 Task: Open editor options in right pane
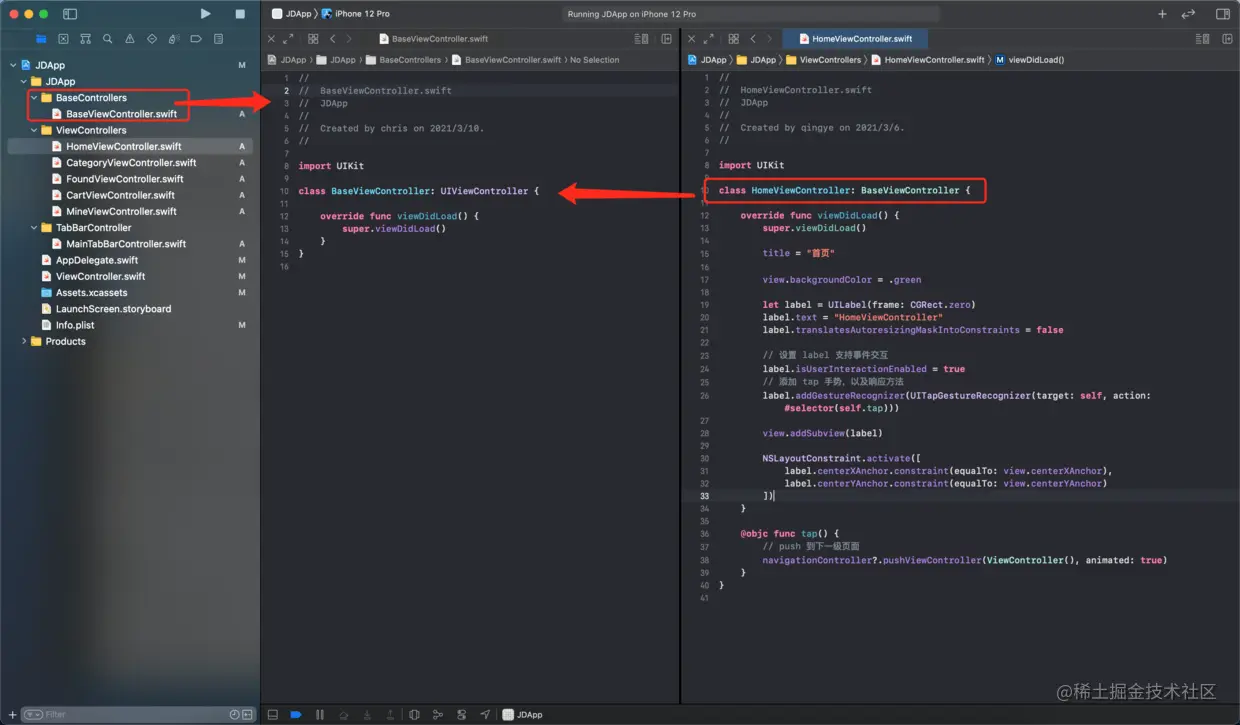[1202, 39]
